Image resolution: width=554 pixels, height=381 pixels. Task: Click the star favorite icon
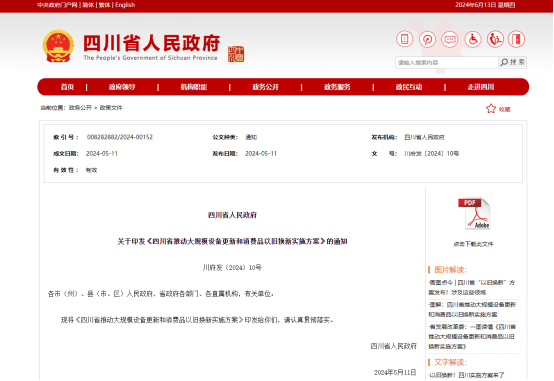491,109
